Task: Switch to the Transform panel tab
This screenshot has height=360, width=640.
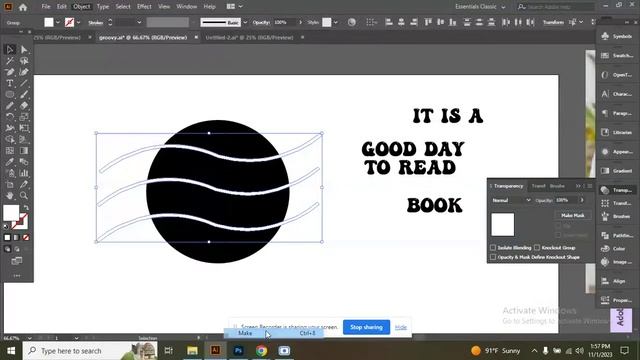Action: [538, 186]
